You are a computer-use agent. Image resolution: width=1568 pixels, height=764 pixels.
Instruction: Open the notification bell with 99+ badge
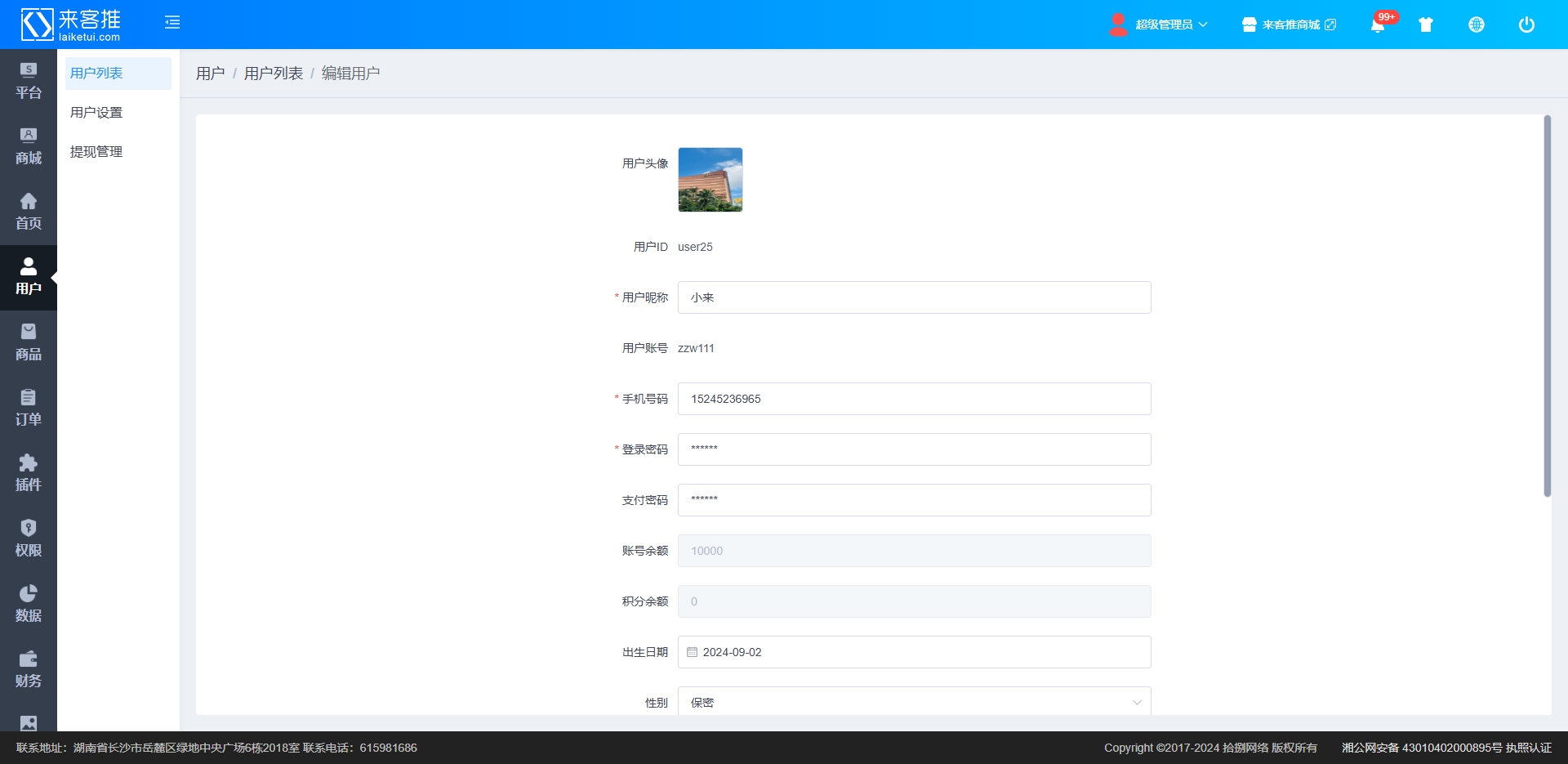point(1378,25)
